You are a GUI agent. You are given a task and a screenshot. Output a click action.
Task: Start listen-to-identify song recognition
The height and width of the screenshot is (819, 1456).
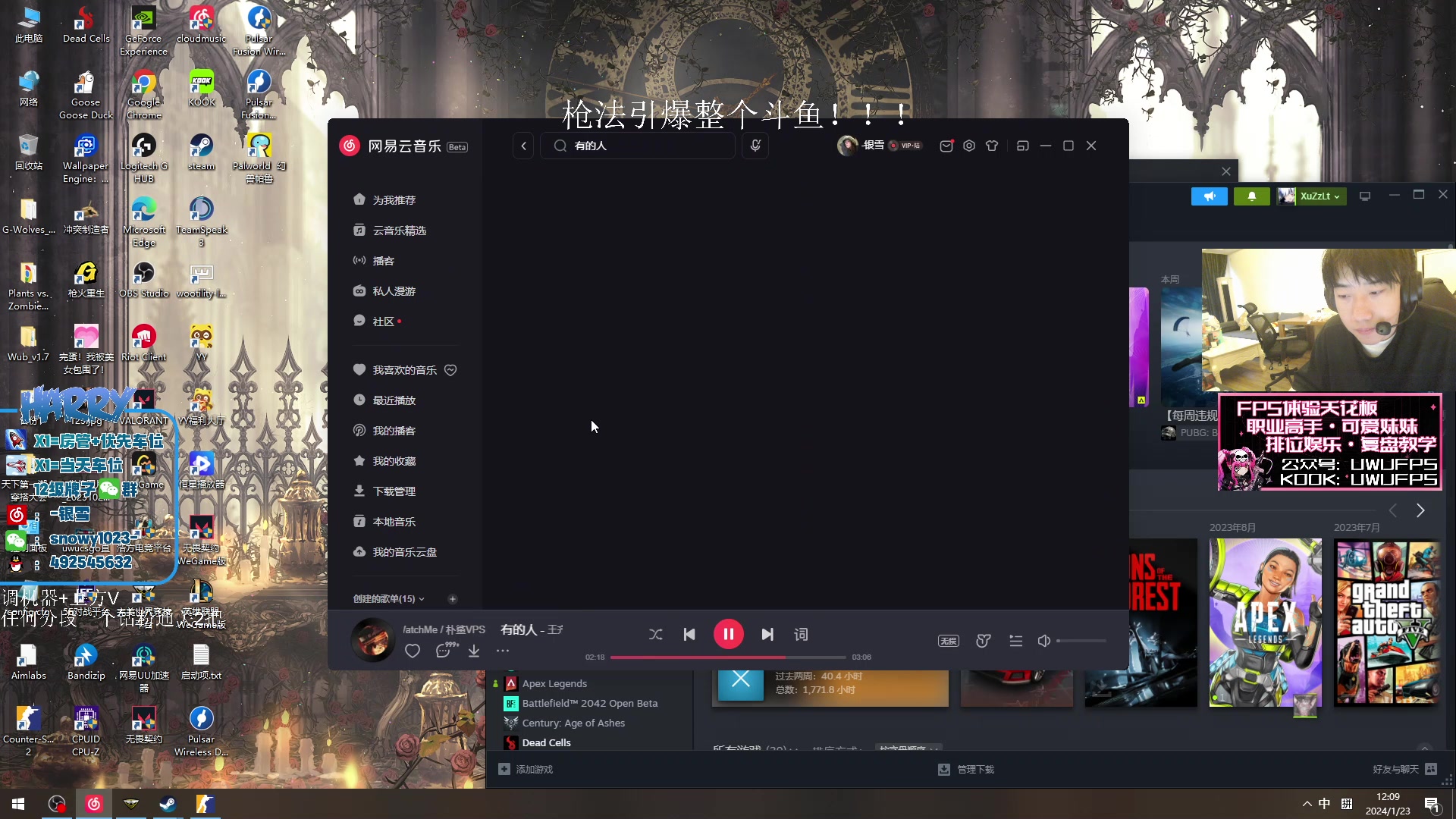pyautogui.click(x=755, y=146)
